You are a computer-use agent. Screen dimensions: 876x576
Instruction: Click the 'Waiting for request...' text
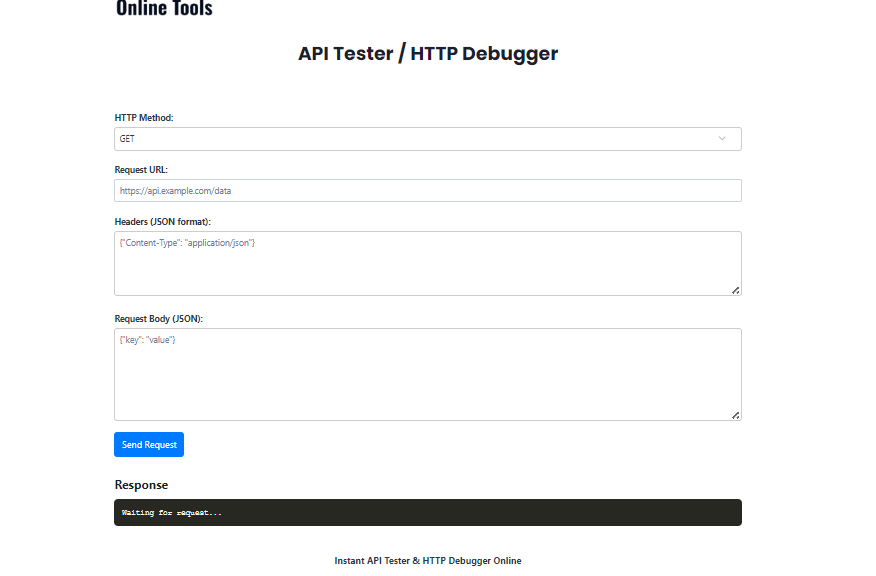pos(172,513)
